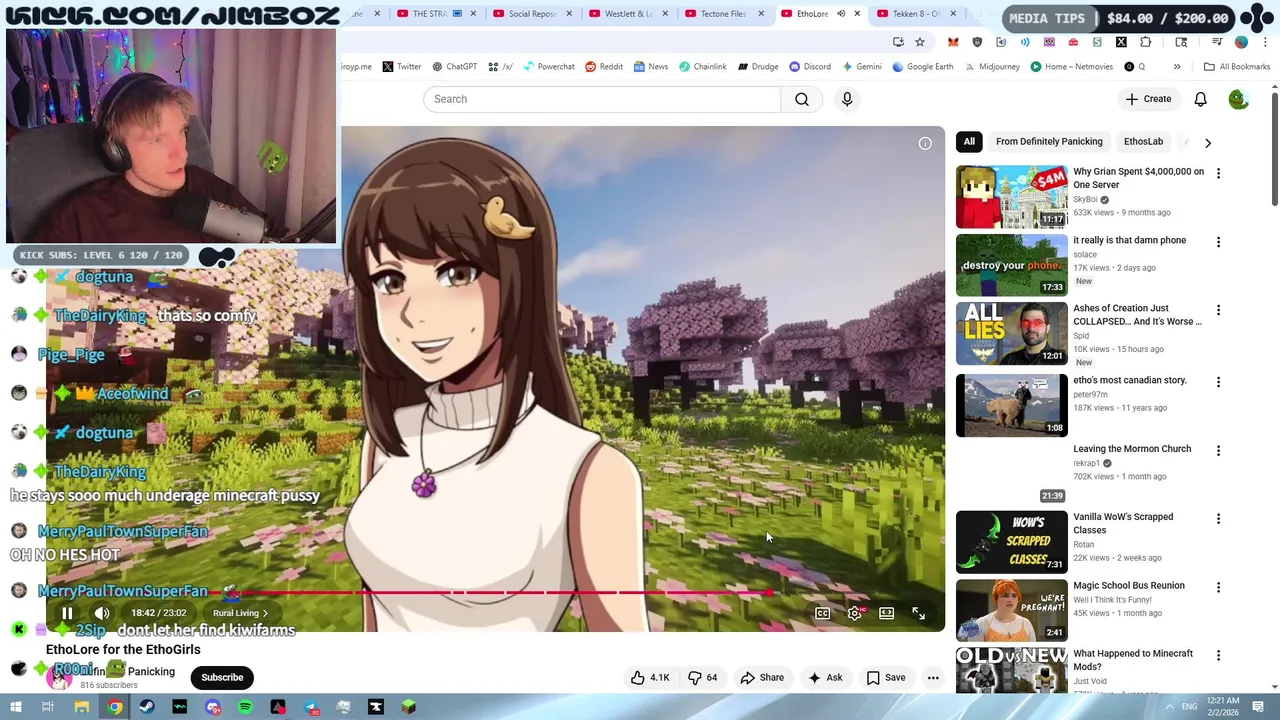The image size is (1280, 720).
Task: Open the Ask AI button
Action: point(825,677)
